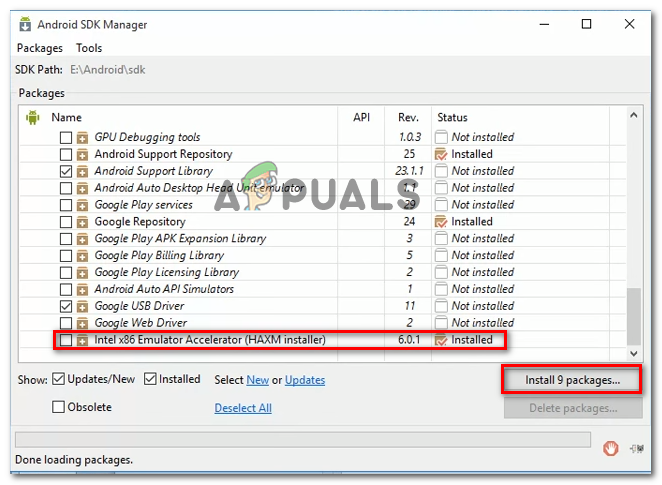662x485 pixels.
Task: Click the package icon beside Android Support Repository
Action: [x=82, y=154]
